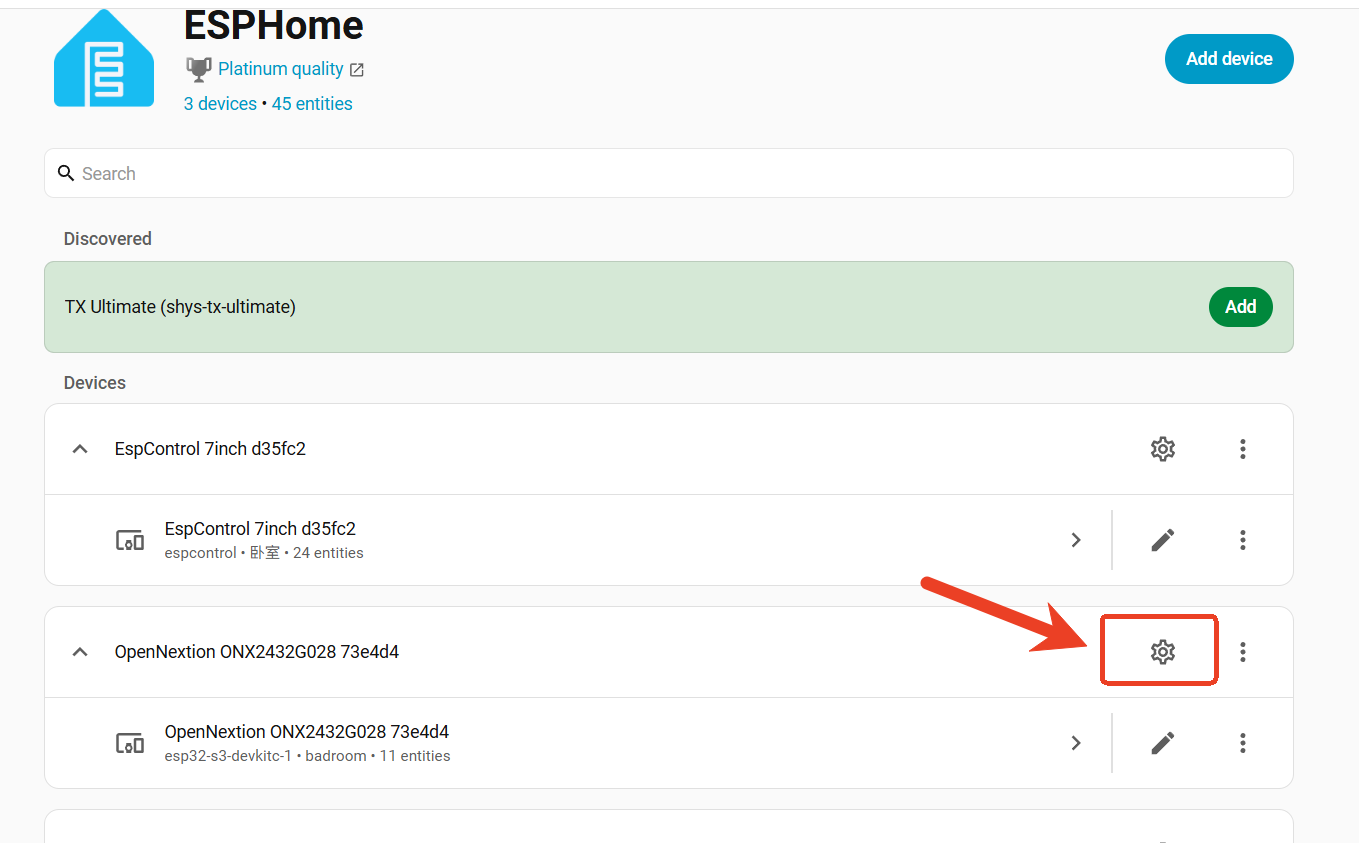Open three-dot menu on EspControl device row
Image resolution: width=1359 pixels, height=843 pixels.
[1243, 540]
